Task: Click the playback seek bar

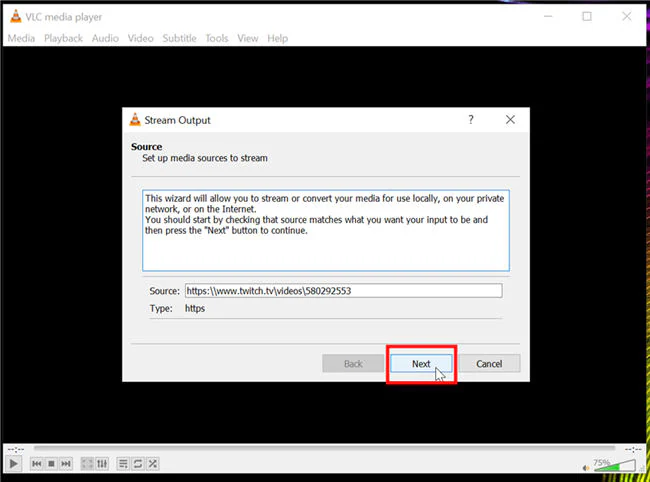Action: coord(324,448)
